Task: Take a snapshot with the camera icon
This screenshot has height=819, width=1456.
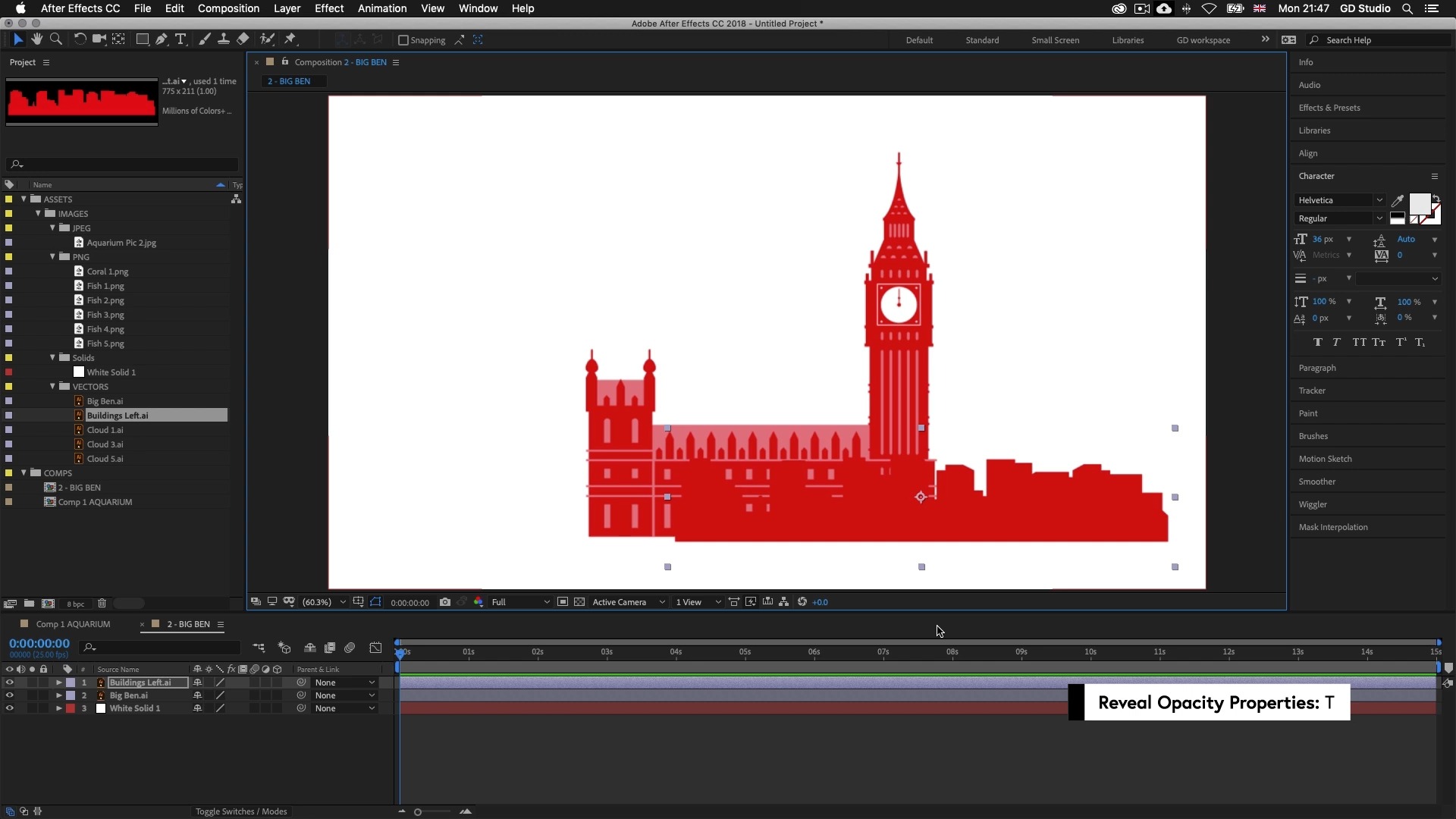Action: (445, 602)
